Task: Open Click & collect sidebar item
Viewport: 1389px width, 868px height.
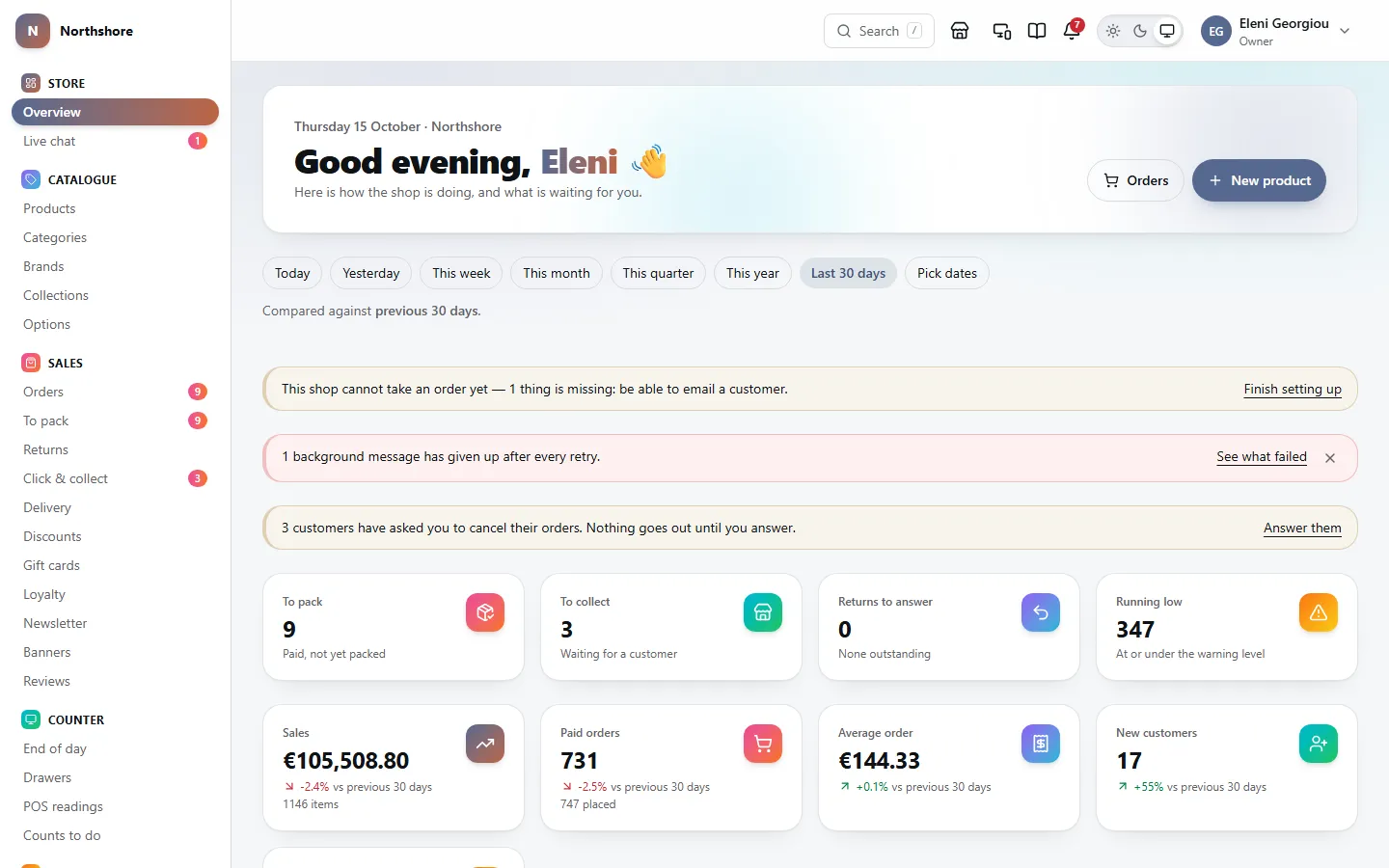Action: tap(115, 478)
